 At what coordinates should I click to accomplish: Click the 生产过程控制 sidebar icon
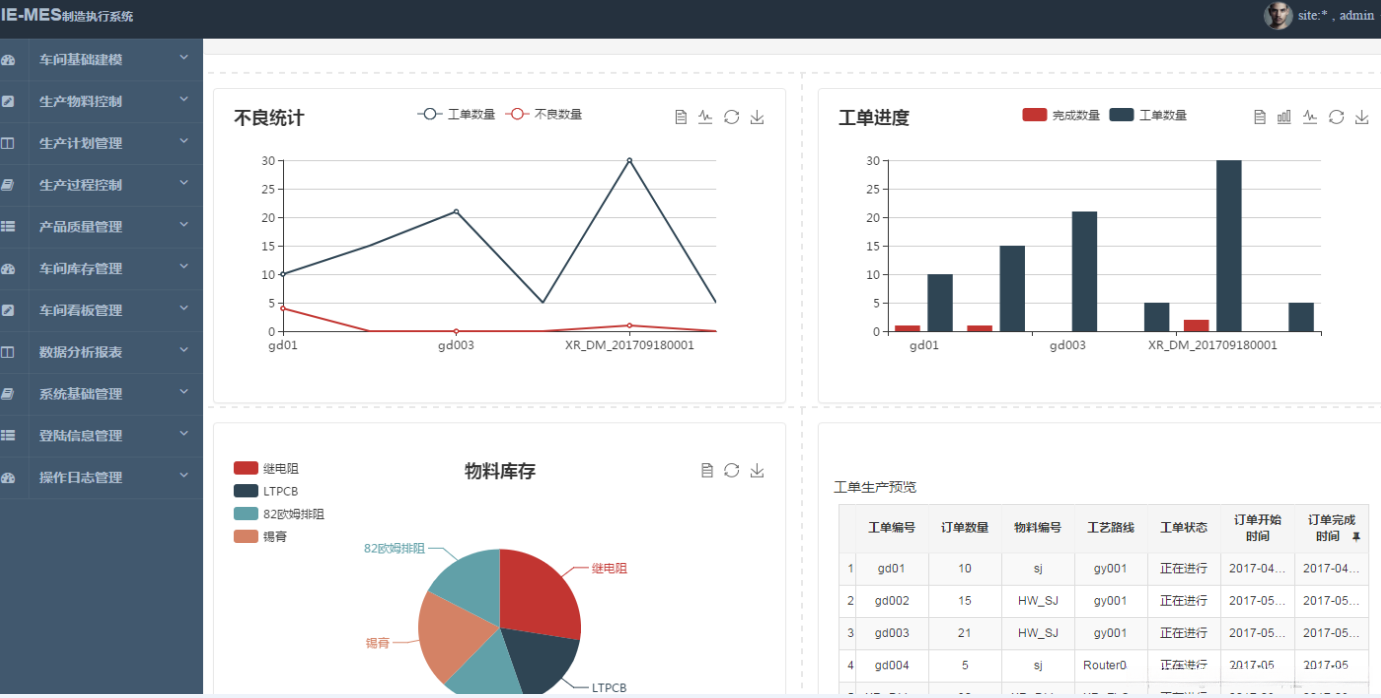click(x=8, y=185)
